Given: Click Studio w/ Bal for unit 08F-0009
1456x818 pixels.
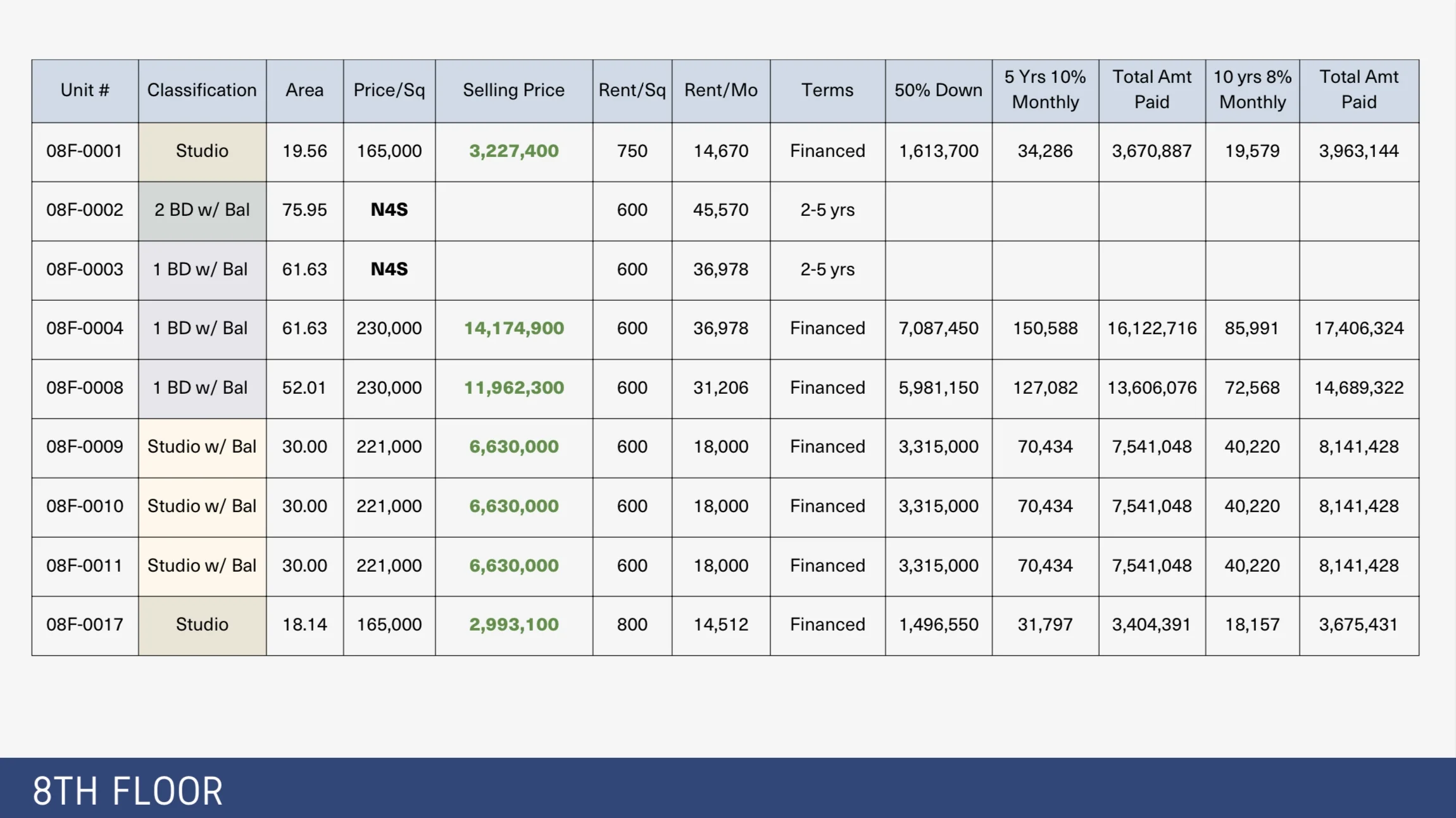Looking at the screenshot, I should click(202, 446).
